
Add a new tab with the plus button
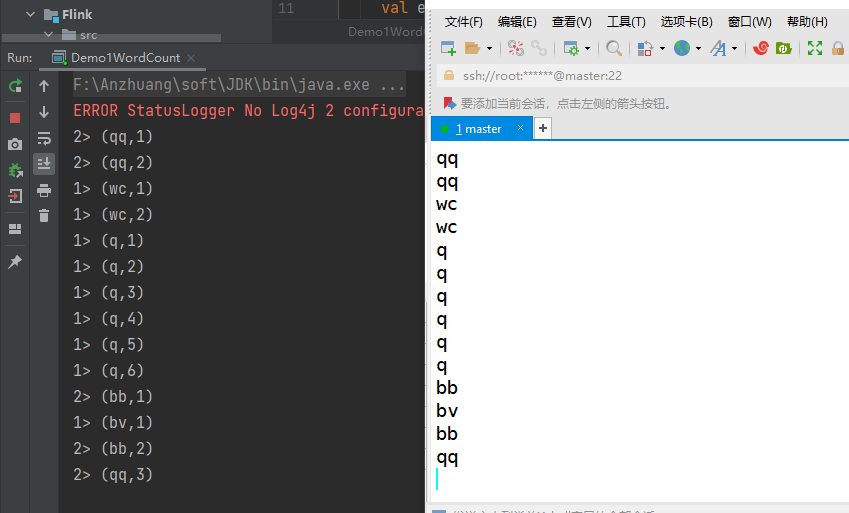[x=543, y=128]
